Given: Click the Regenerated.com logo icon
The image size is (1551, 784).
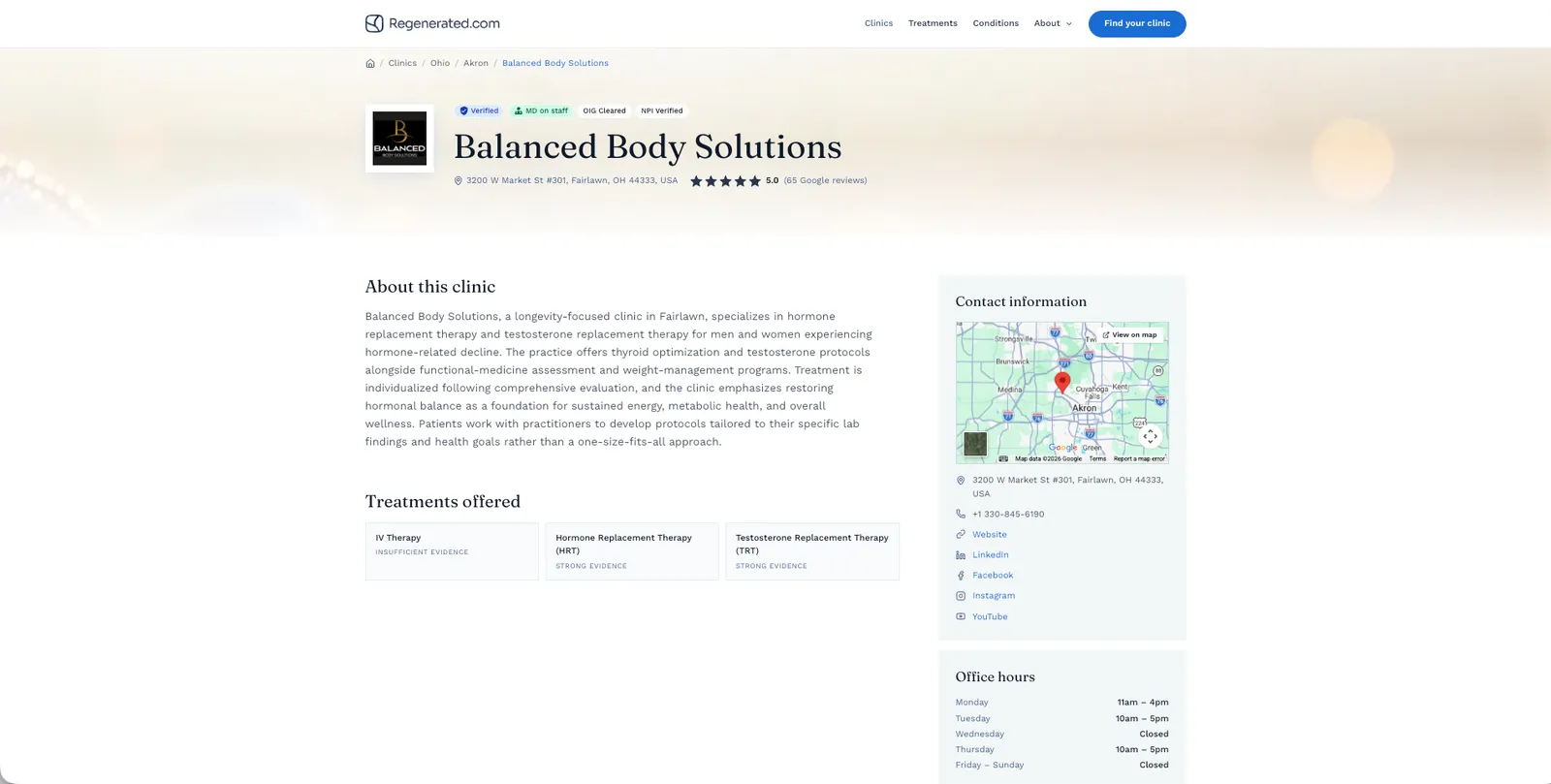Looking at the screenshot, I should [374, 23].
